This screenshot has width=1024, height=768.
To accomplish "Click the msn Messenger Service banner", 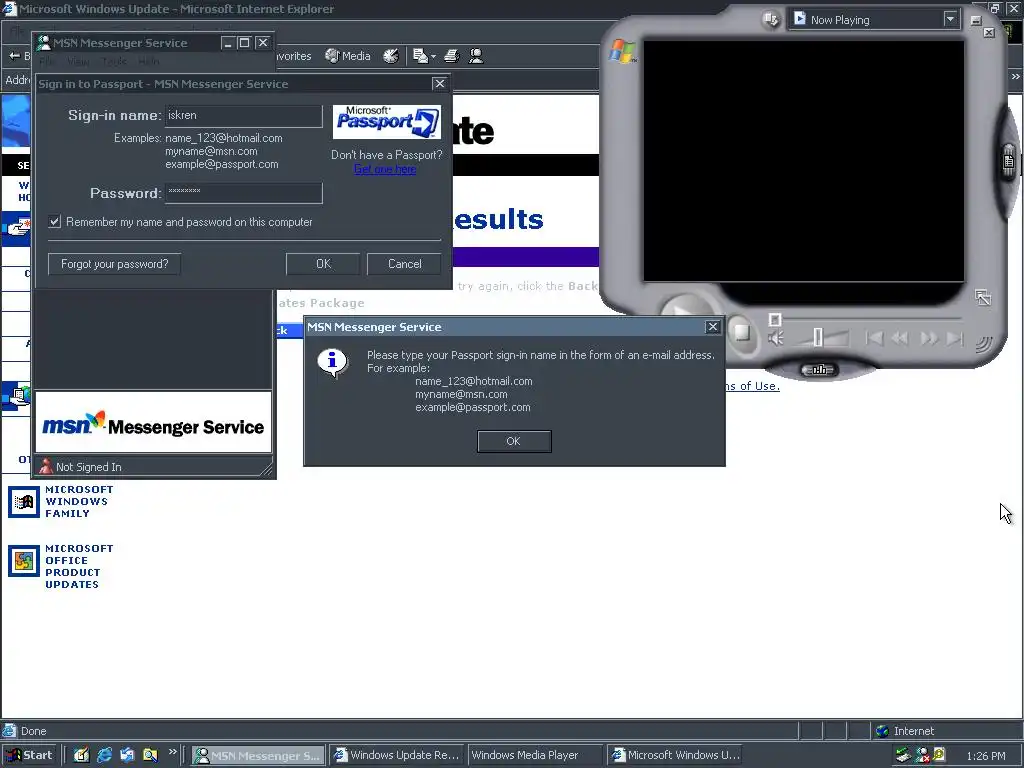I will 153,422.
